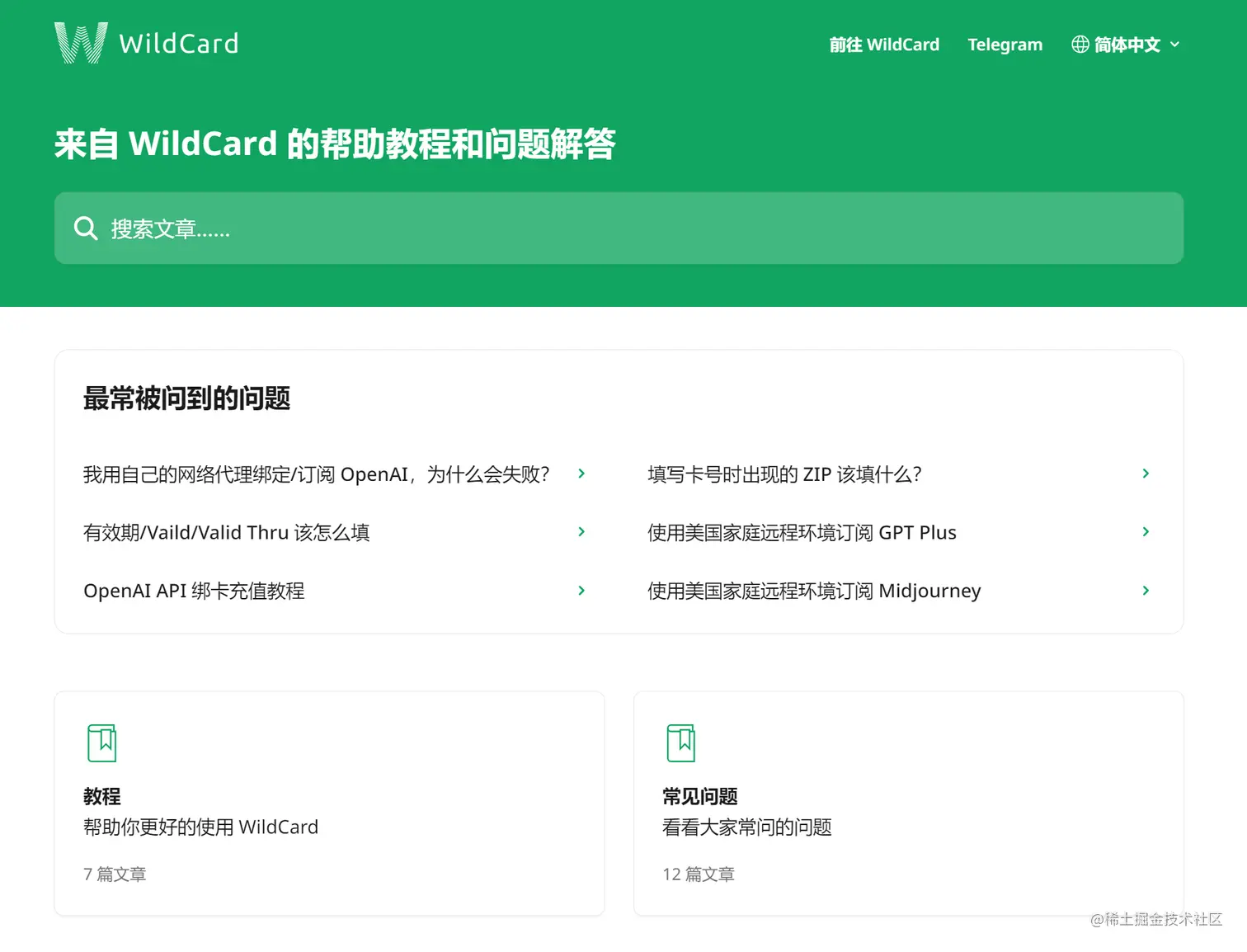Open the Telegram link in the header
The width and height of the screenshot is (1247, 952).
(x=1005, y=45)
